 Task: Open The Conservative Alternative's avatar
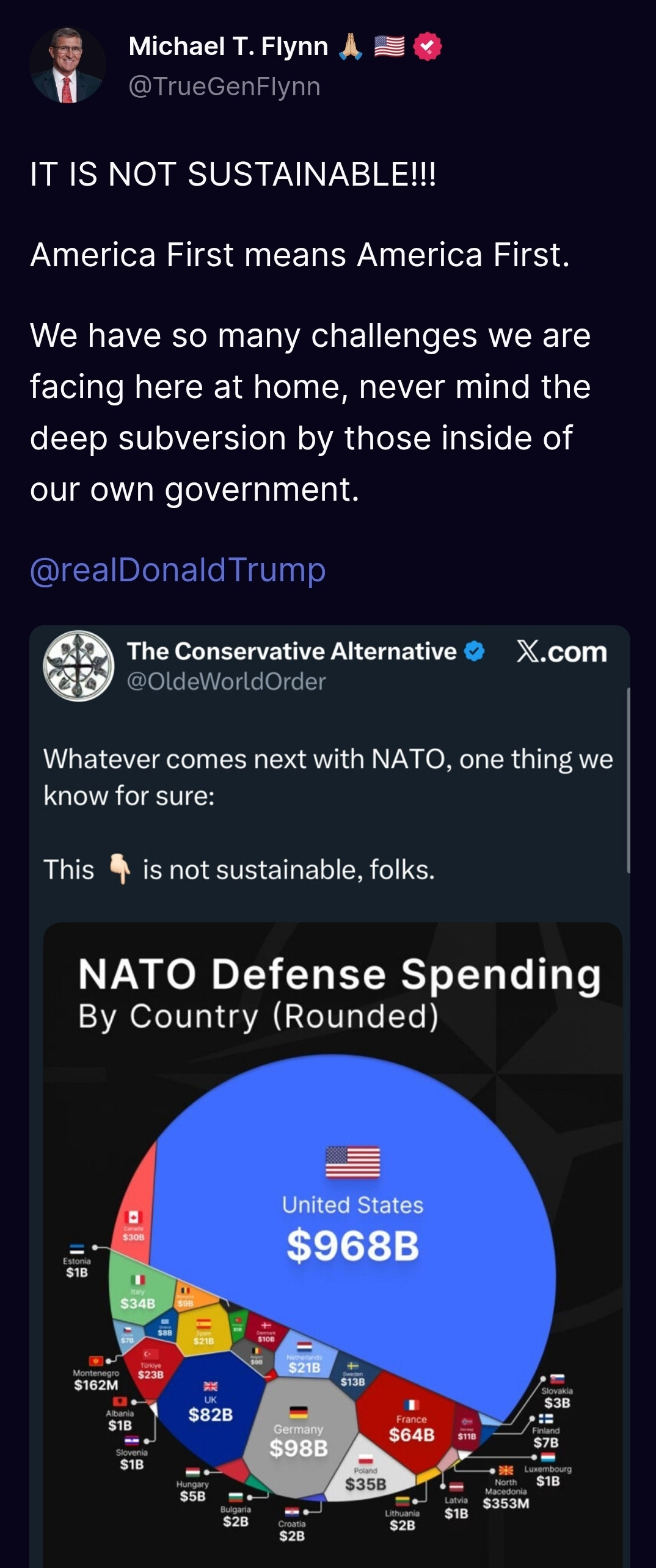[78, 666]
